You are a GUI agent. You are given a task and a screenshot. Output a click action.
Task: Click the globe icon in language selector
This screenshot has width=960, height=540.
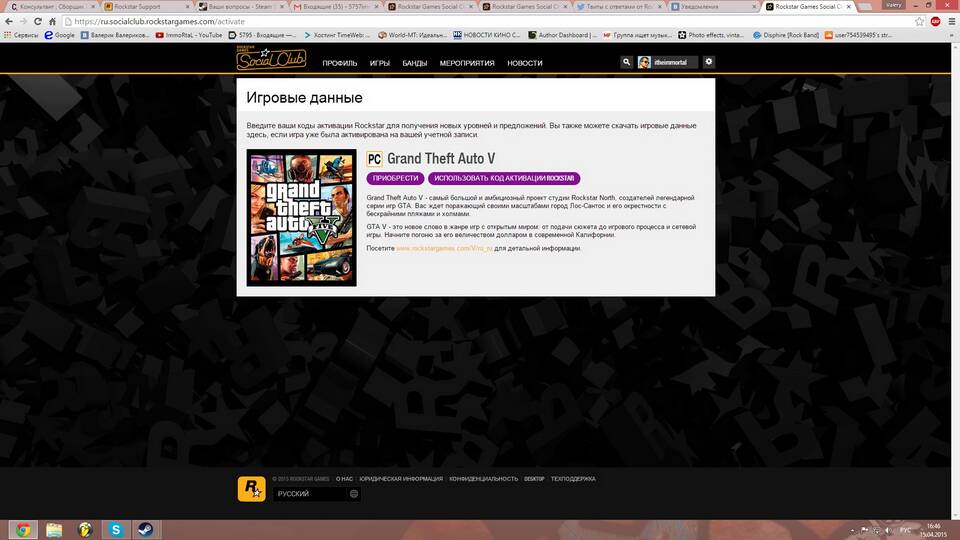(354, 494)
